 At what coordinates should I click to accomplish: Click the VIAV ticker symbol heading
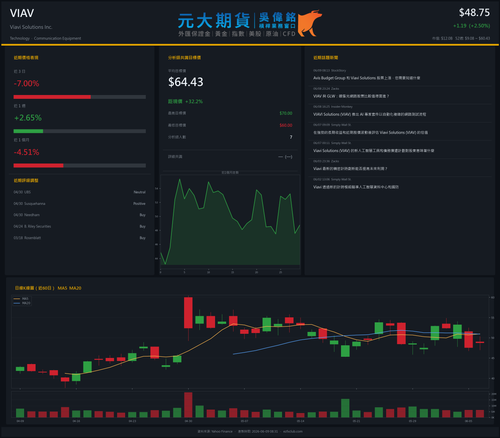[22, 13]
